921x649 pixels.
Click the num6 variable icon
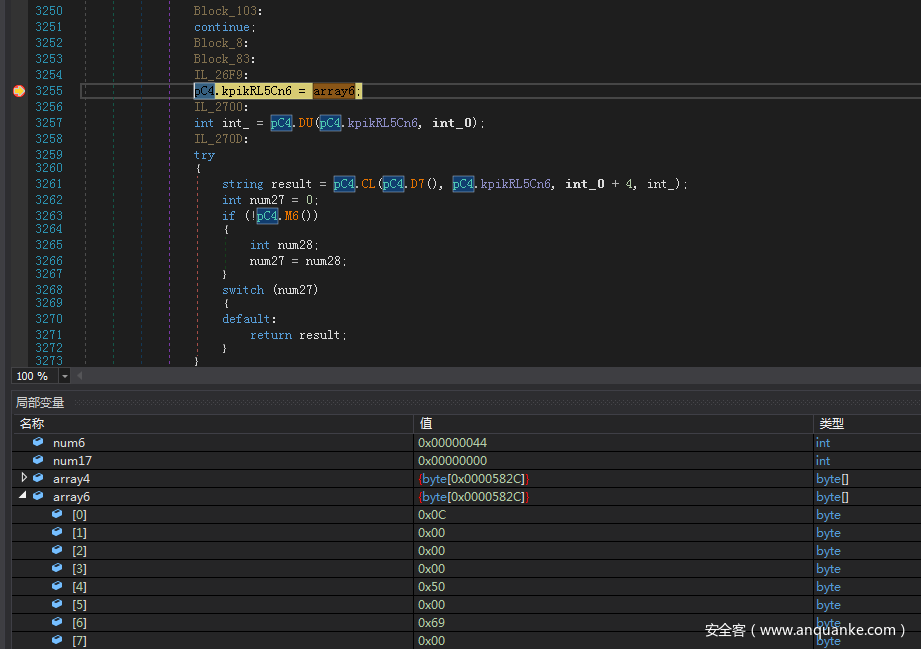(38, 442)
